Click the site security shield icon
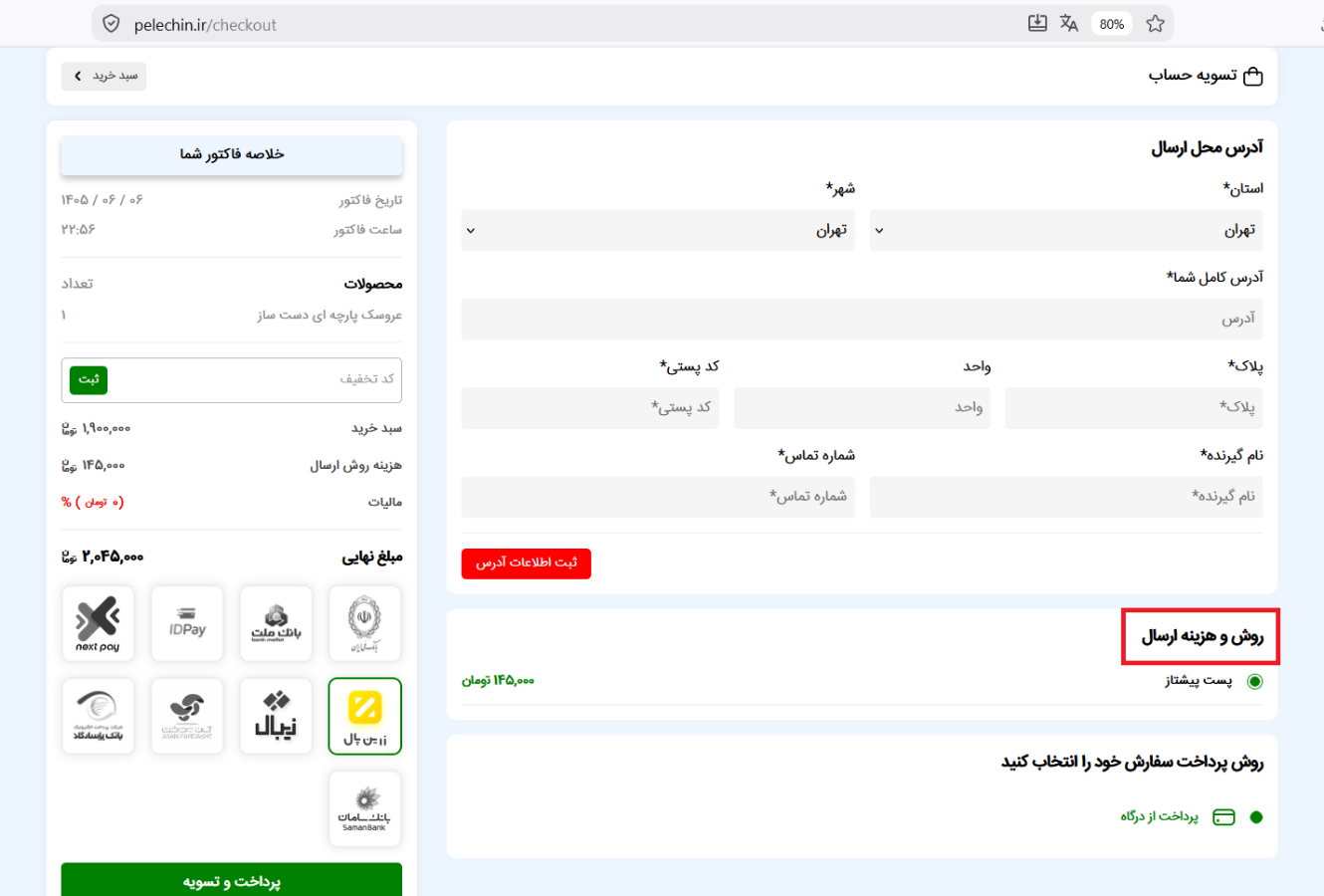The width and height of the screenshot is (1324, 896). pyautogui.click(x=111, y=24)
